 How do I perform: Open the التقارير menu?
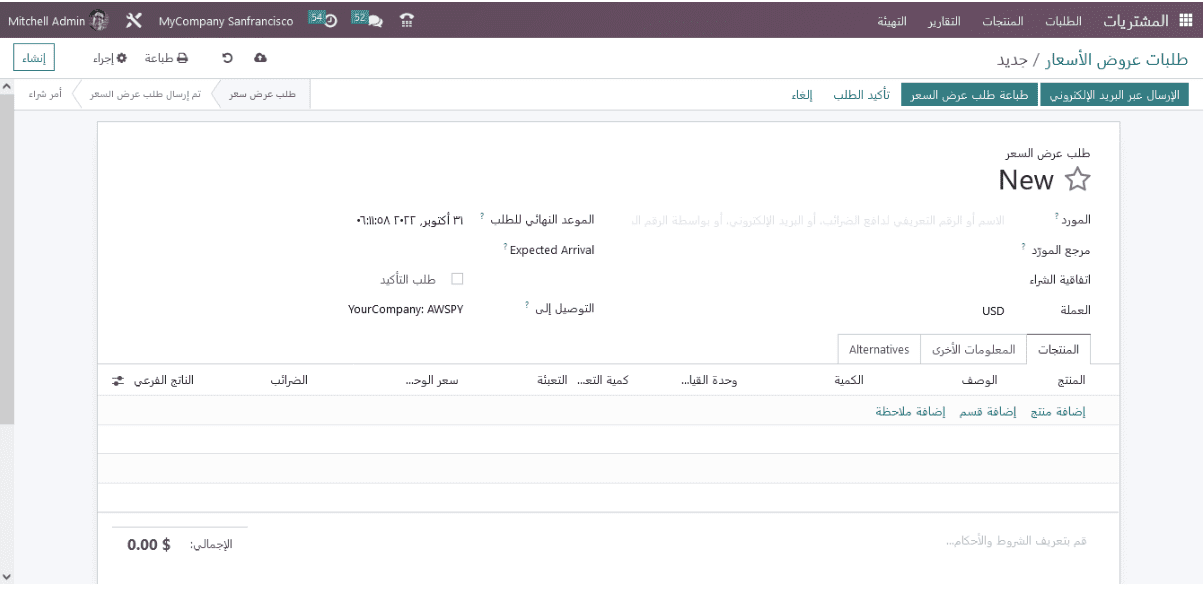point(944,21)
